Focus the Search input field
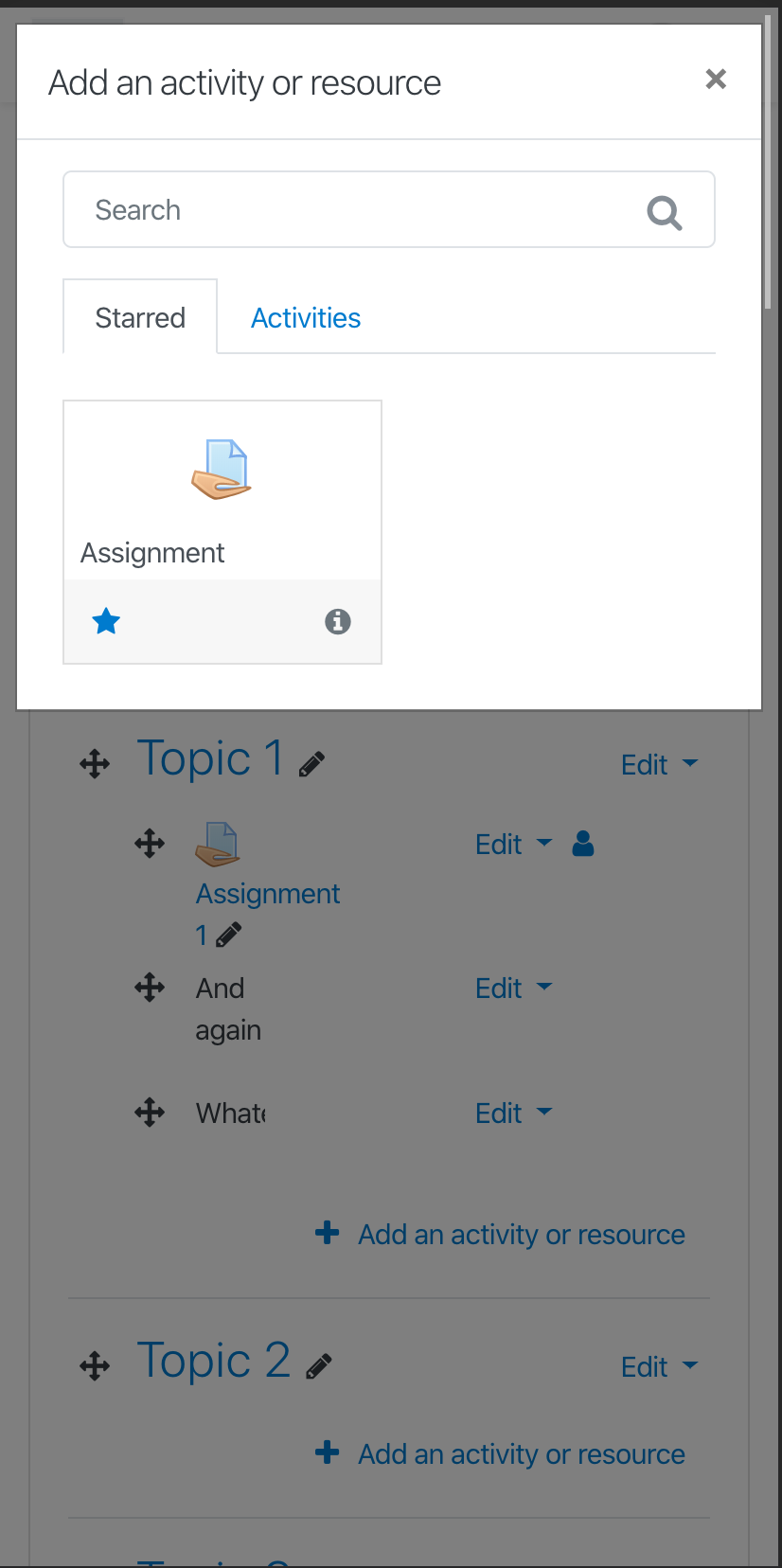 point(389,209)
